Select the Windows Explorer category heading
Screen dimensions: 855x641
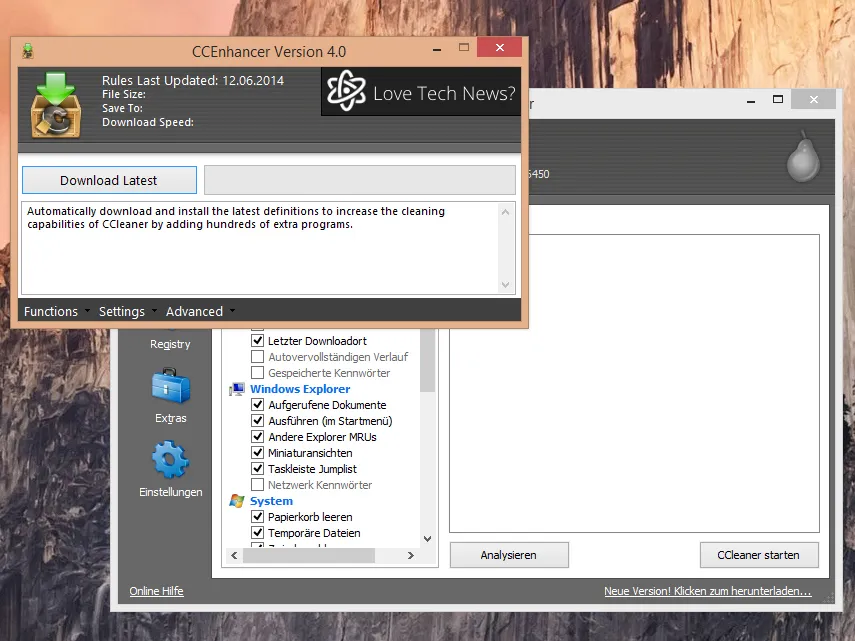[300, 389]
